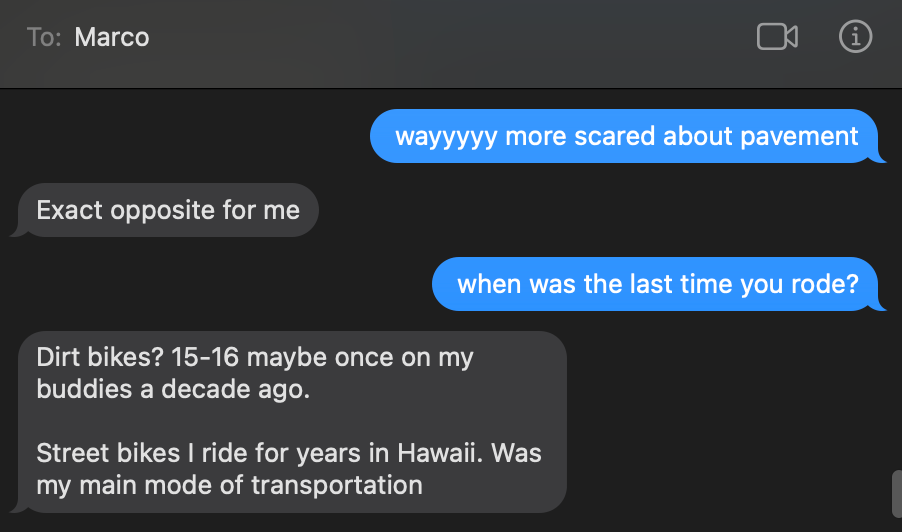Click the scrollbar thumb in the conversation
Screen dimensions: 902x532
click(x=896, y=492)
